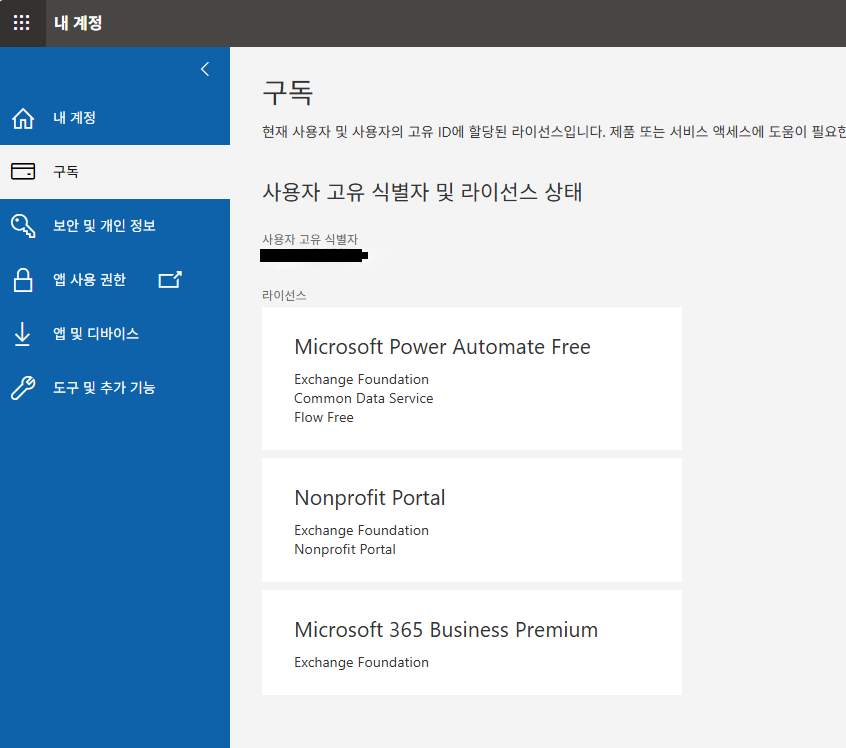Open the 내 계정 sidebar menu item
This screenshot has width=846, height=748.
click(x=115, y=118)
